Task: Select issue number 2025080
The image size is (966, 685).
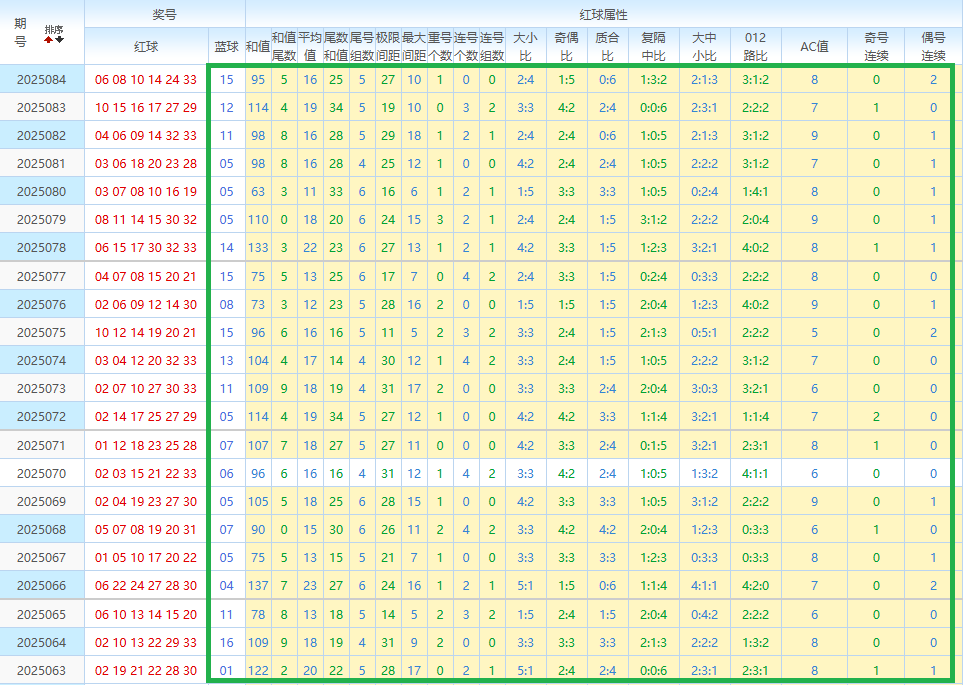Action: click(x=41, y=192)
